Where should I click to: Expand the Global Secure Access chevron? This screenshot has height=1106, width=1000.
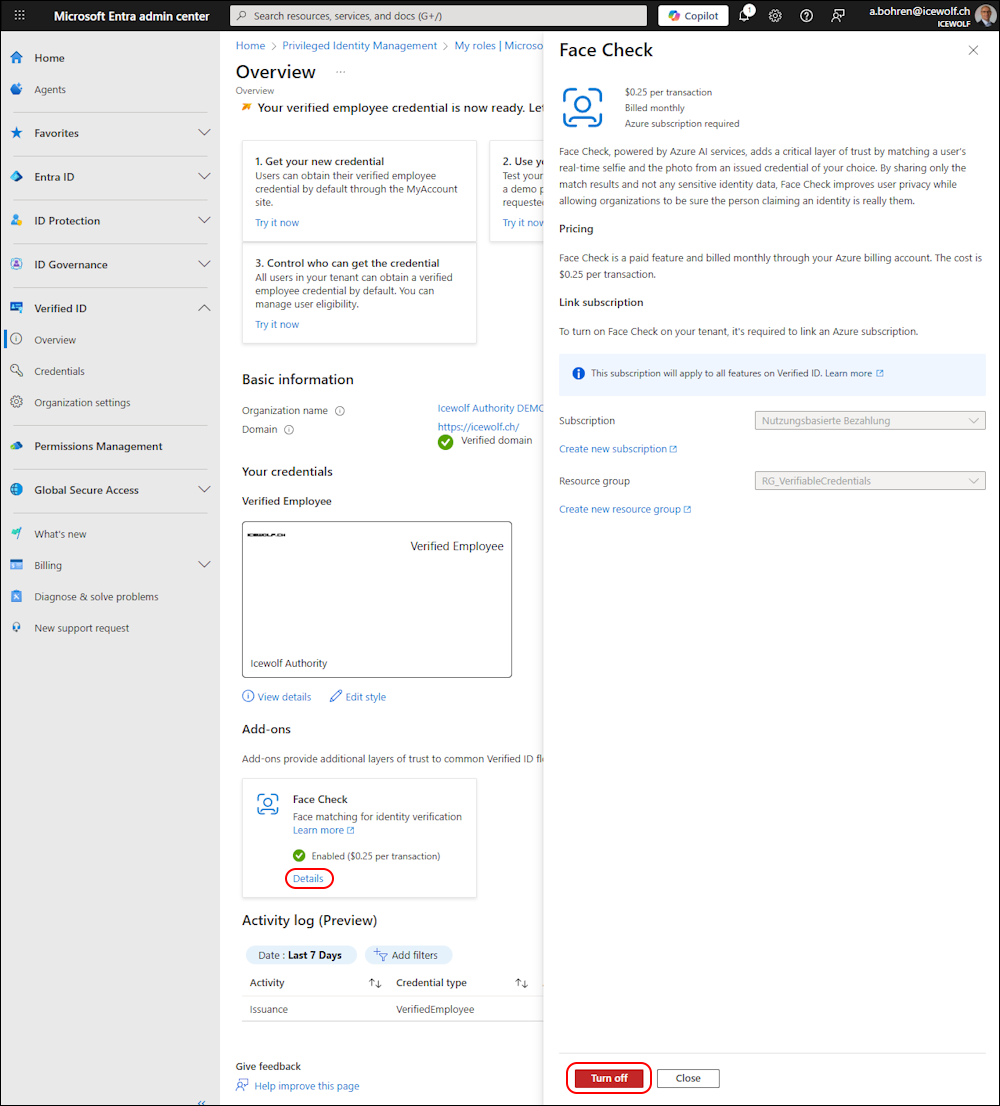(x=205, y=490)
